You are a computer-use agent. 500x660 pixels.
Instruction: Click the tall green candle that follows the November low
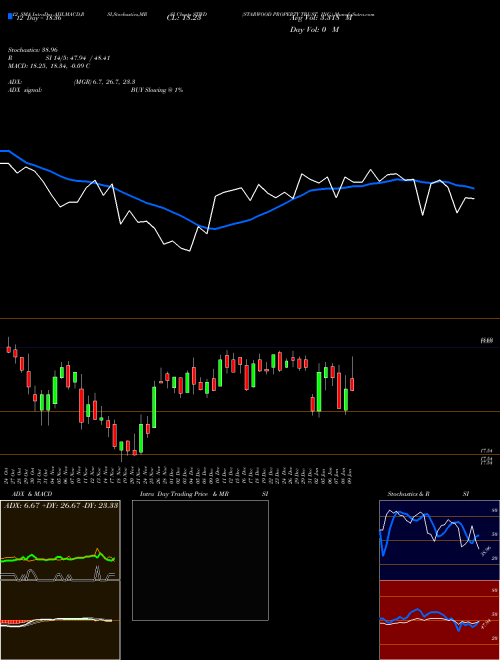tap(154, 407)
